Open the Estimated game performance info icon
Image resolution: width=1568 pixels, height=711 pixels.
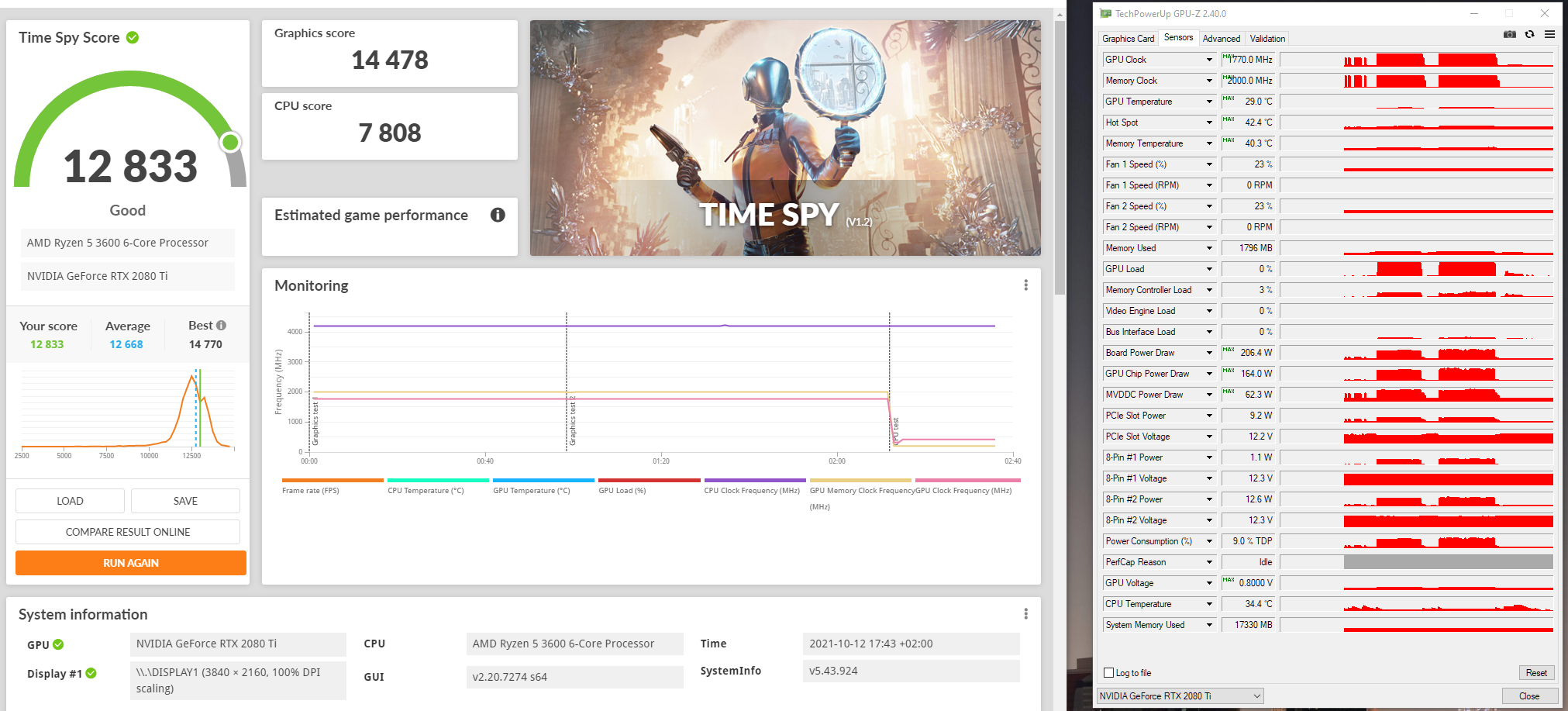498,215
